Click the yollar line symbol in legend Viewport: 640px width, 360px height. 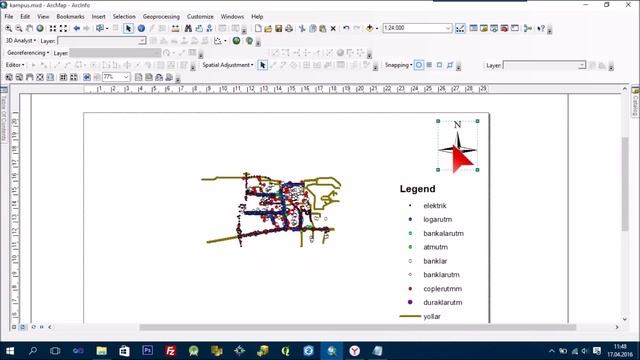(x=410, y=316)
